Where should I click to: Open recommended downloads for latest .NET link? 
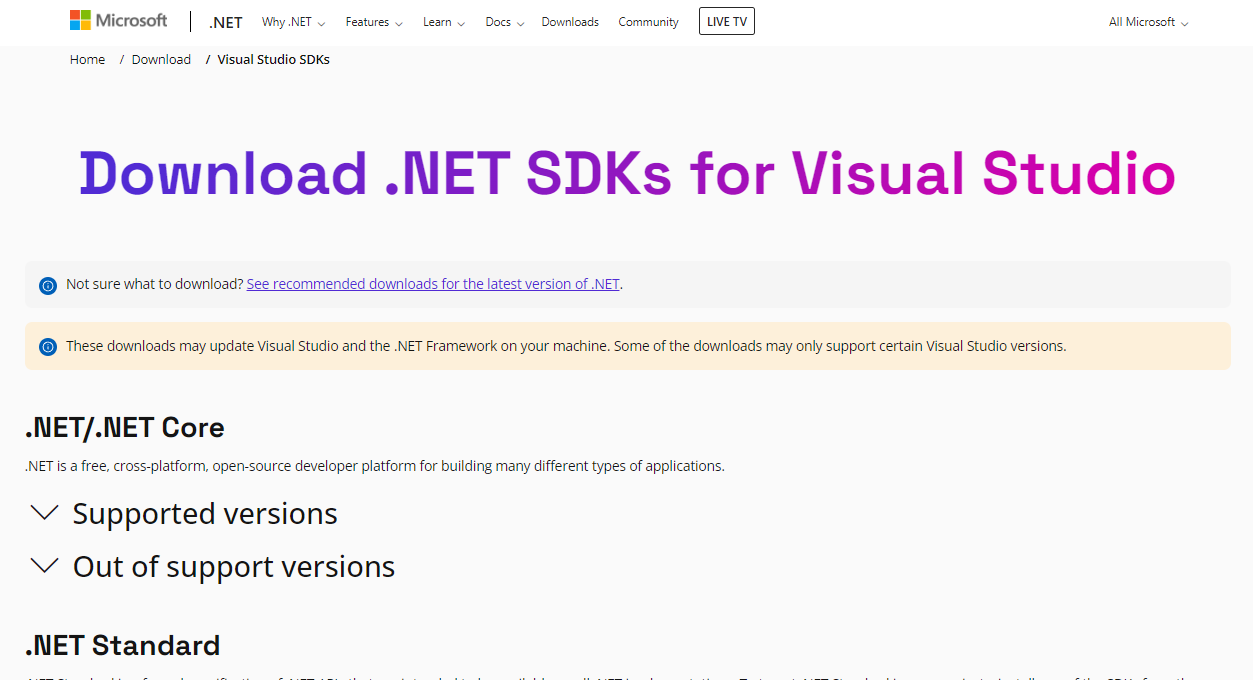[x=434, y=284]
